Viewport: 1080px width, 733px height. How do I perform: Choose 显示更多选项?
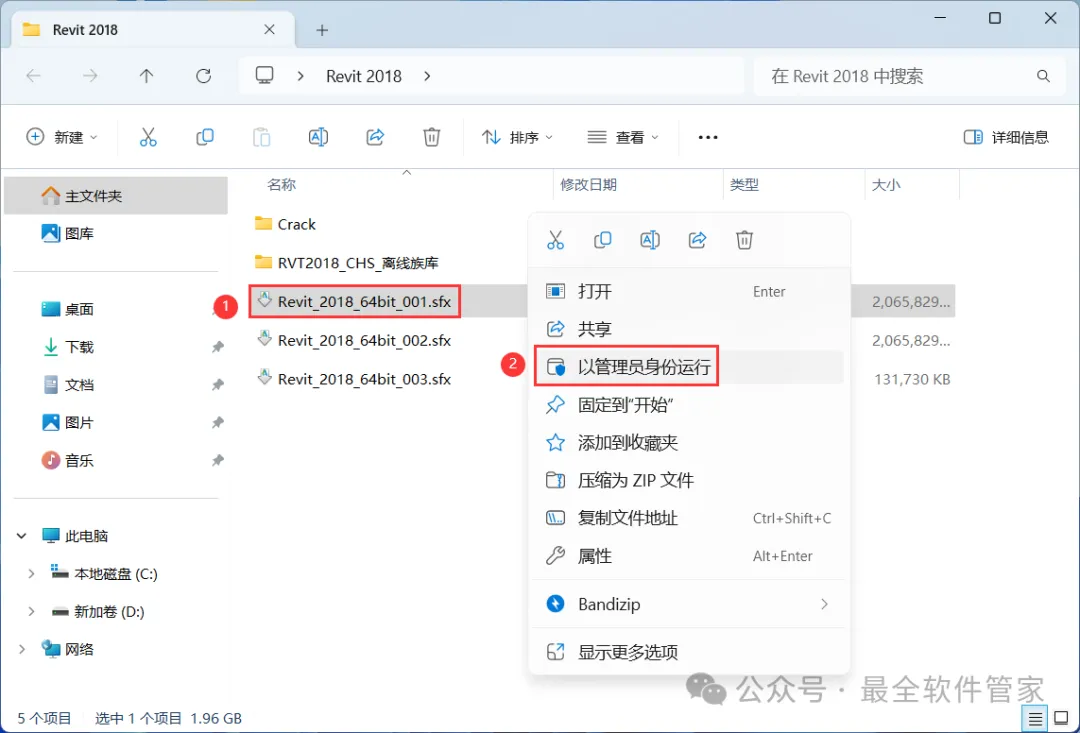(x=689, y=652)
